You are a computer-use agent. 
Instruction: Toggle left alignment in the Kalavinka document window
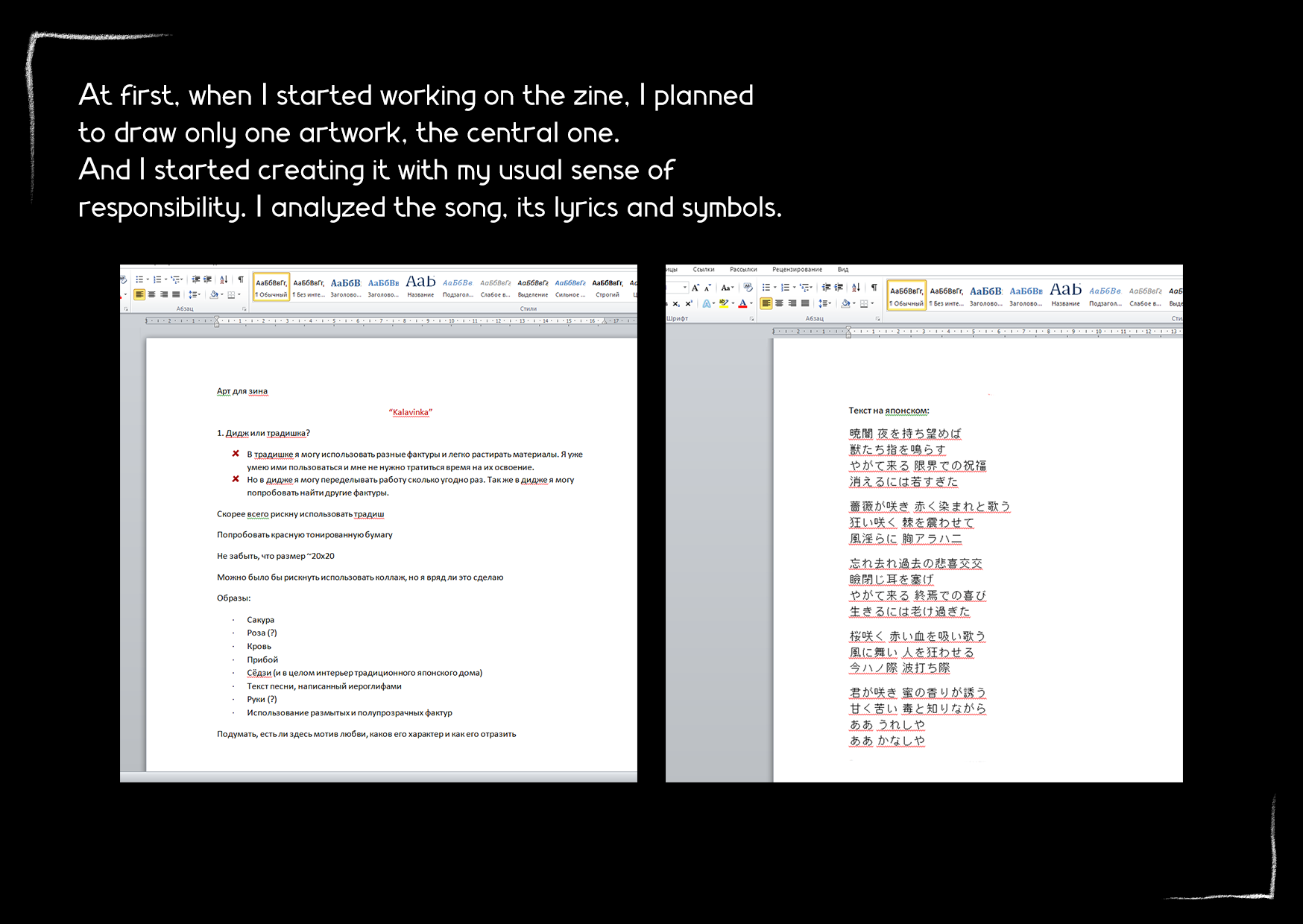click(x=139, y=295)
